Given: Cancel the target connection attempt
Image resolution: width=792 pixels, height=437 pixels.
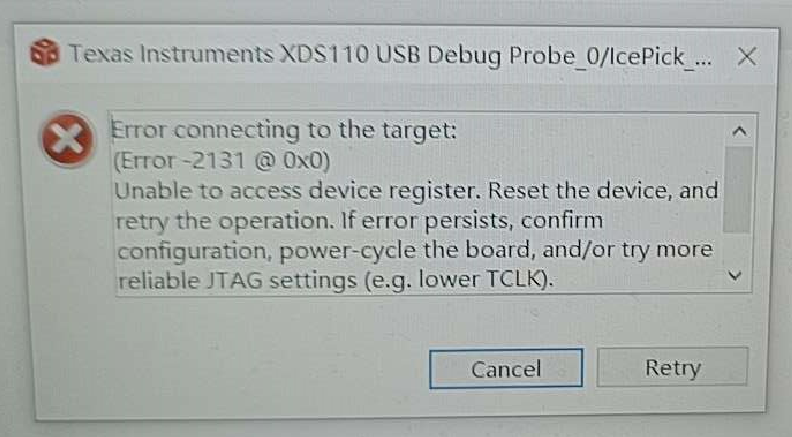Looking at the screenshot, I should (x=506, y=369).
